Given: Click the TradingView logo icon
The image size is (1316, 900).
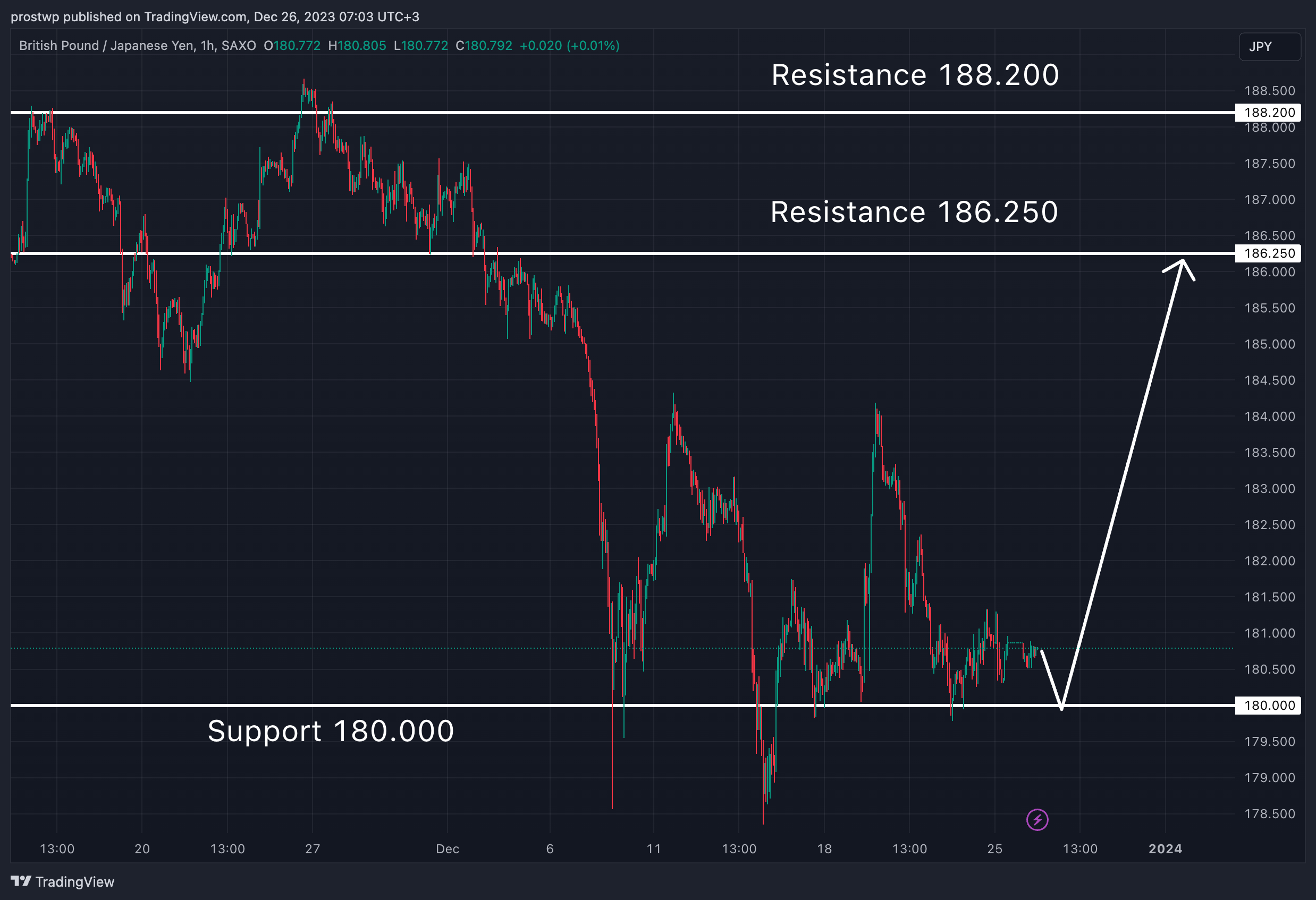Looking at the screenshot, I should click(21, 881).
